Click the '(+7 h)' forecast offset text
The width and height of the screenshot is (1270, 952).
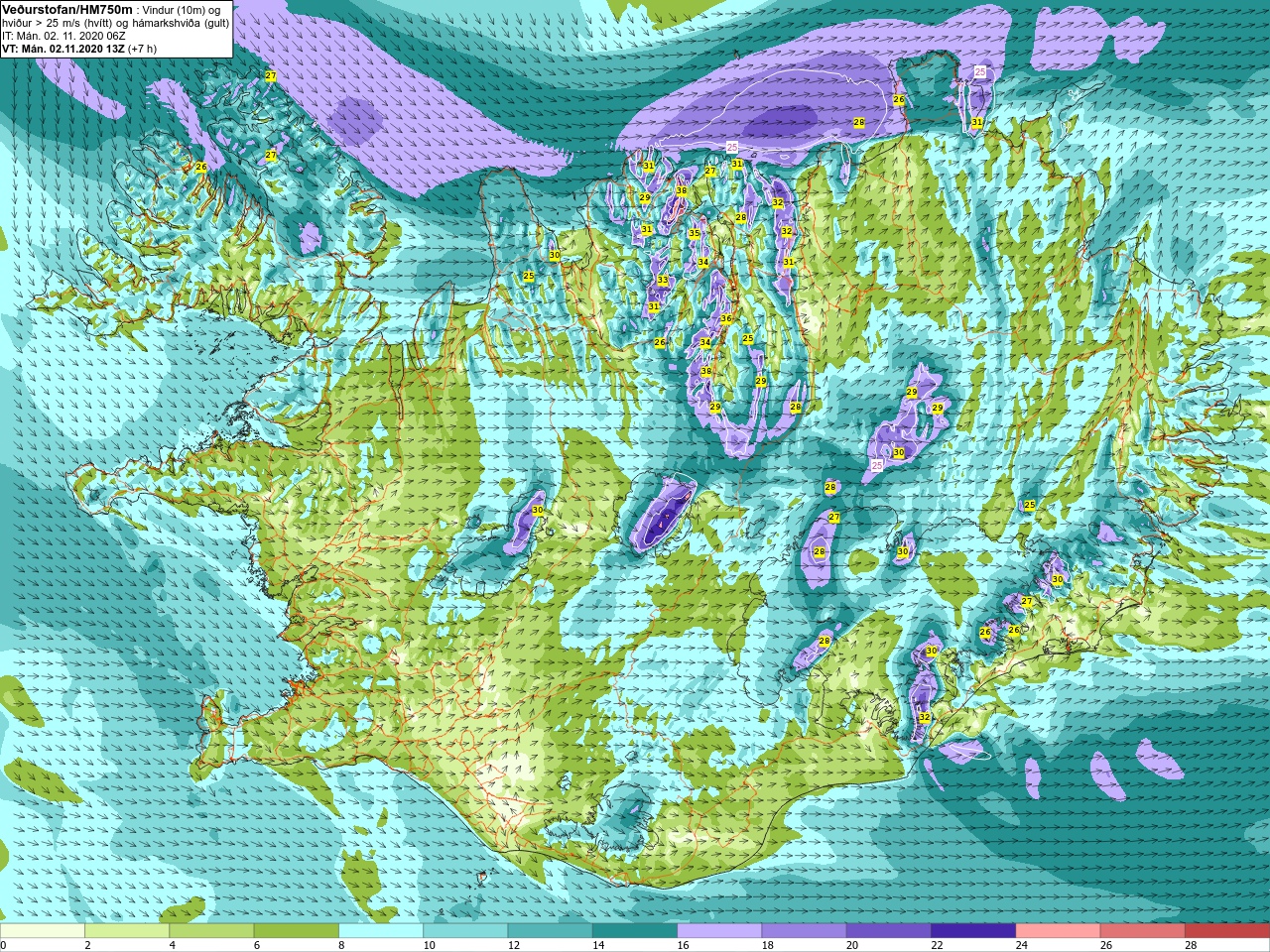point(143,49)
